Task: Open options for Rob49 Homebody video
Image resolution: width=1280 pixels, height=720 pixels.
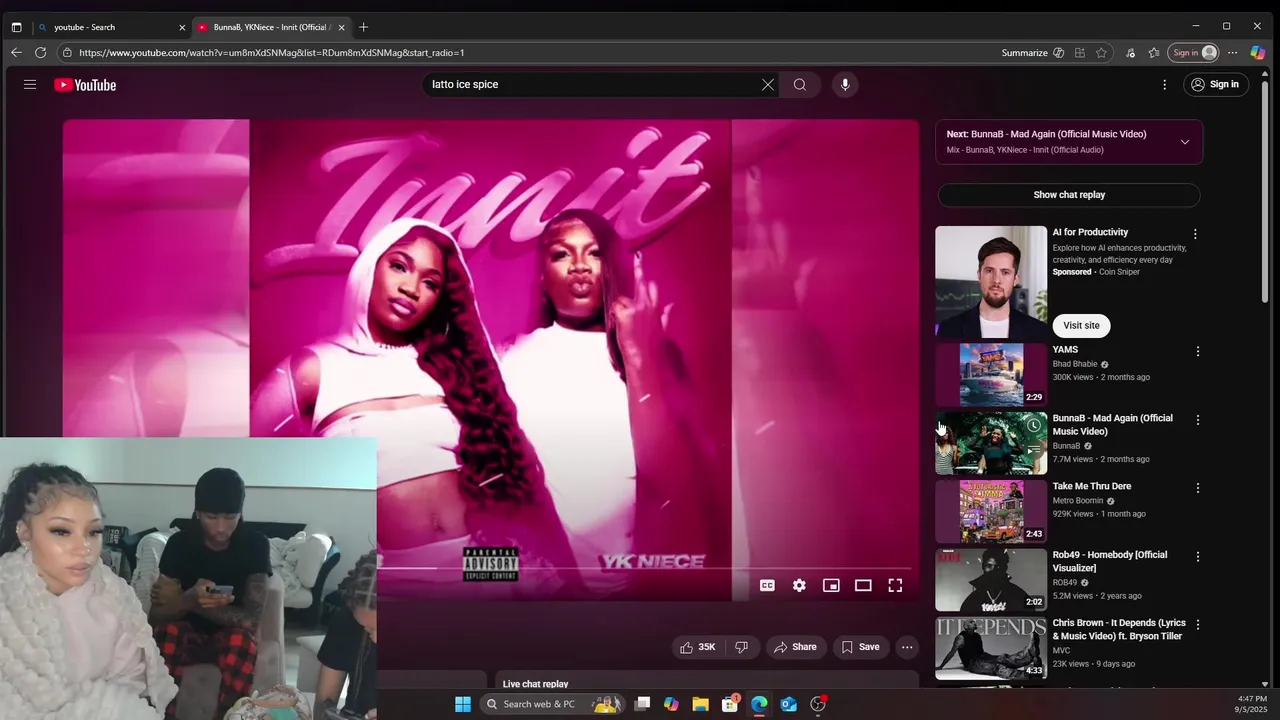Action: [x=1197, y=556]
